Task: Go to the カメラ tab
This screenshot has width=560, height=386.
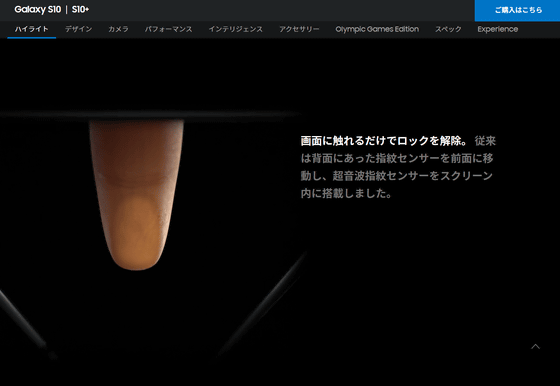Action: (x=118, y=29)
